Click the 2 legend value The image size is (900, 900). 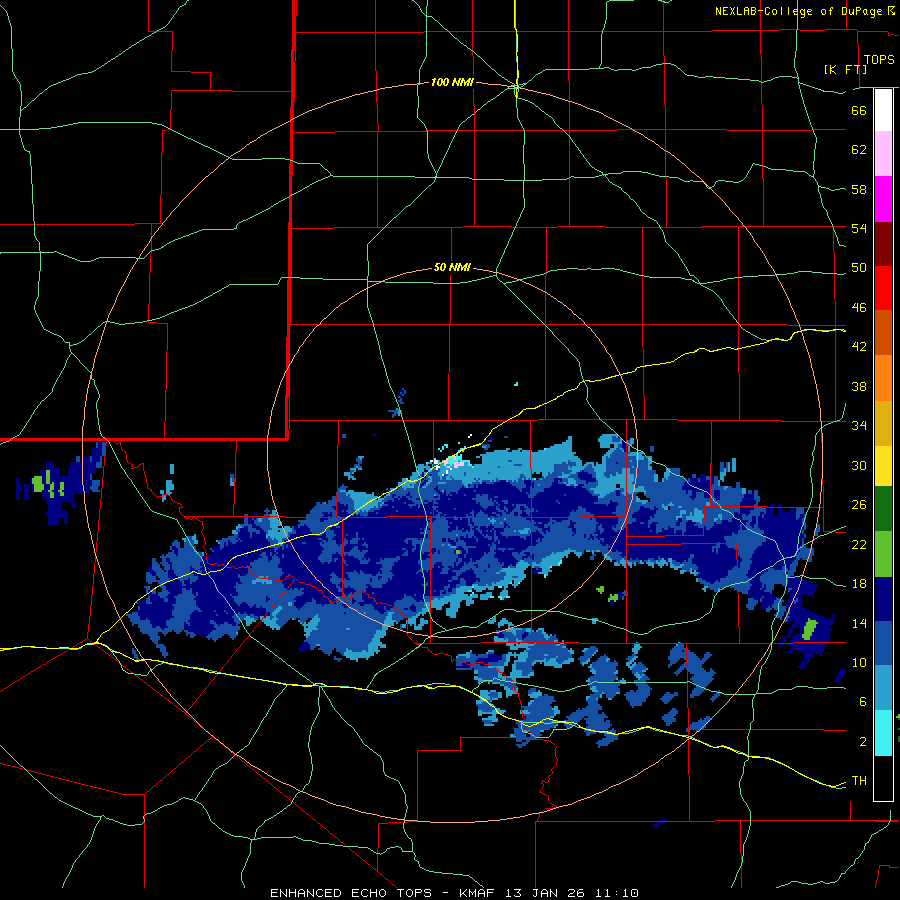[863, 742]
